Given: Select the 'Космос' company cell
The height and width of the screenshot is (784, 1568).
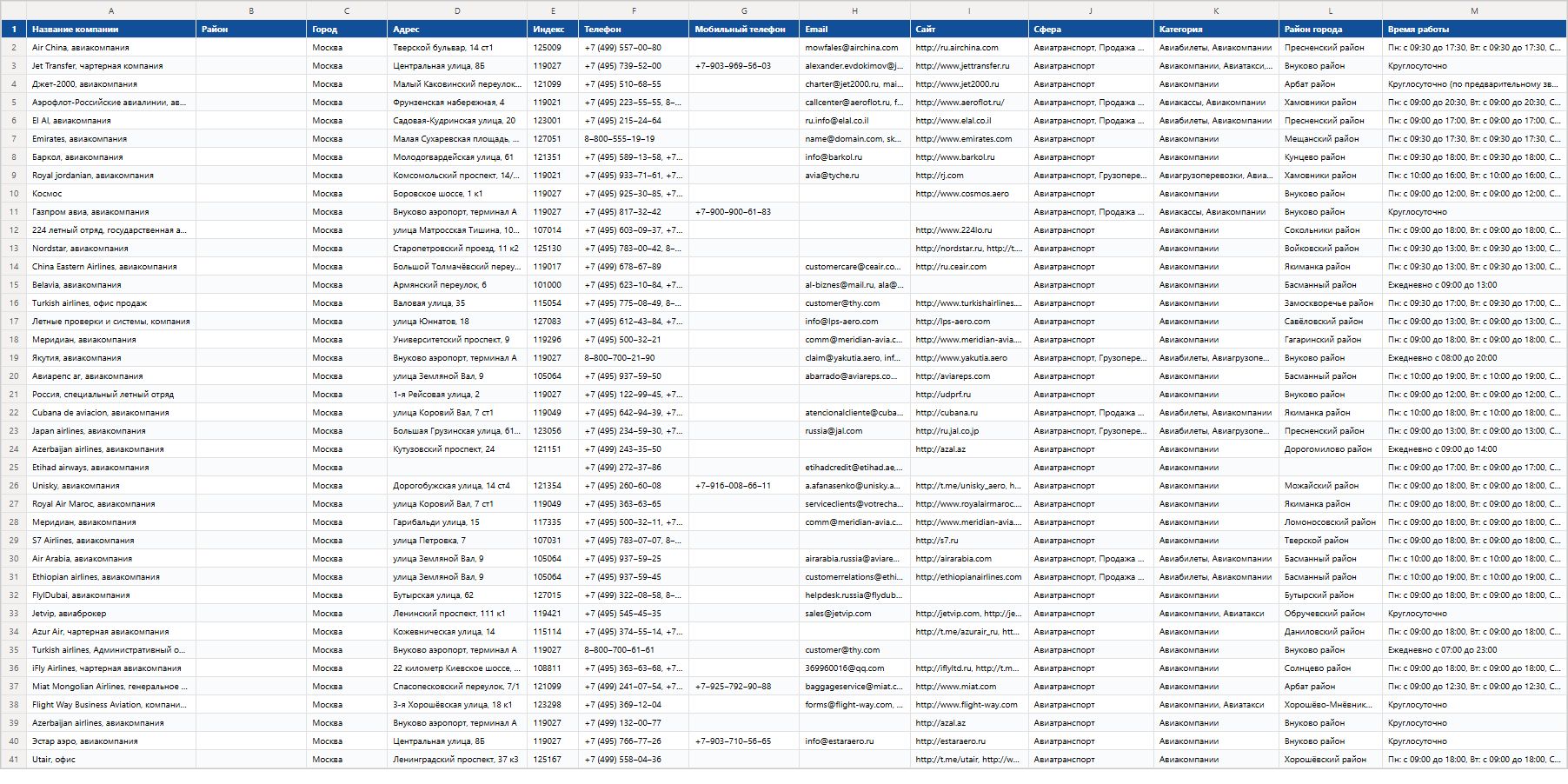Looking at the screenshot, I should tap(111, 194).
